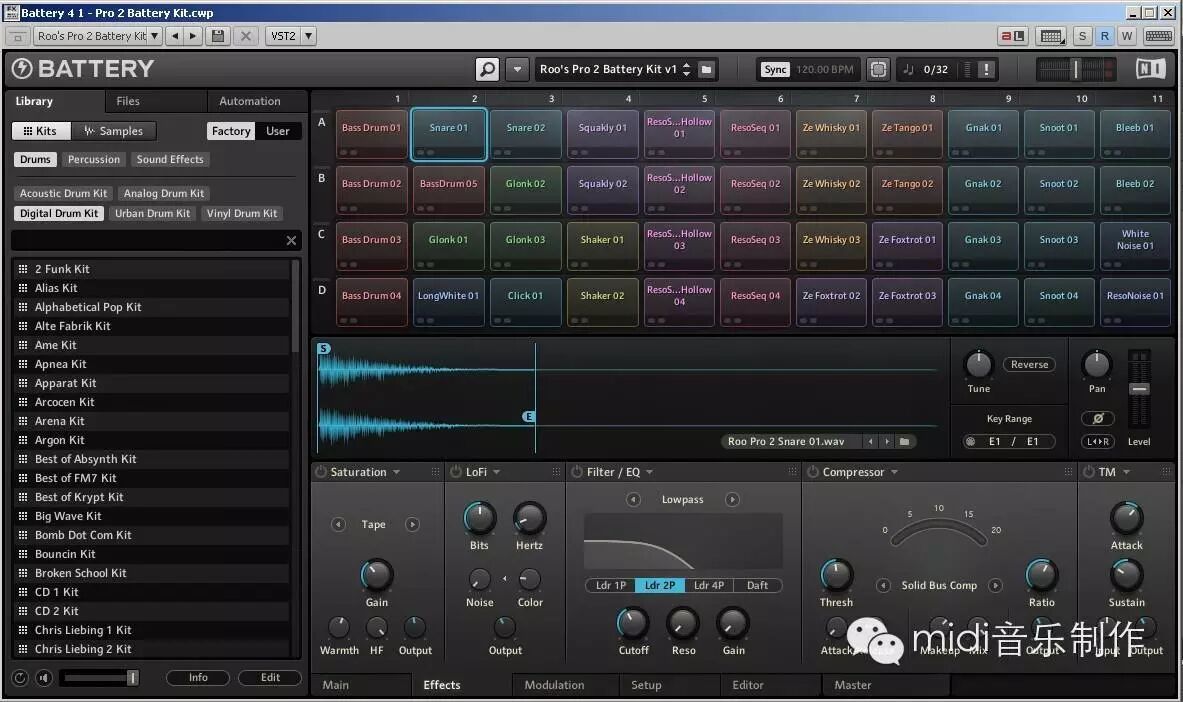This screenshot has width=1183, height=702.
Task: Click the Battery logo power icon
Action: [x=22, y=69]
